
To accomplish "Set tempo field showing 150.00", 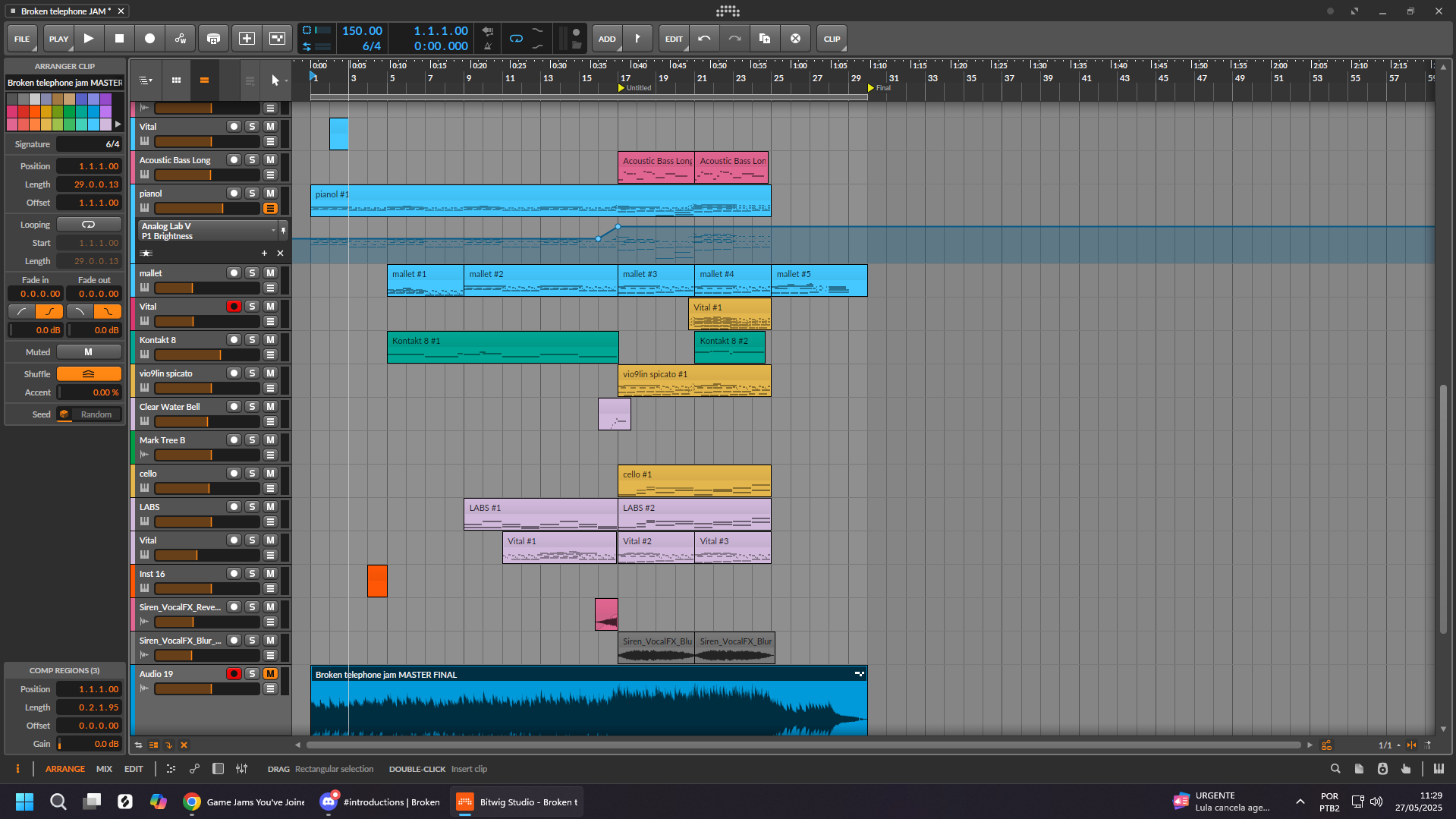I will 362,31.
